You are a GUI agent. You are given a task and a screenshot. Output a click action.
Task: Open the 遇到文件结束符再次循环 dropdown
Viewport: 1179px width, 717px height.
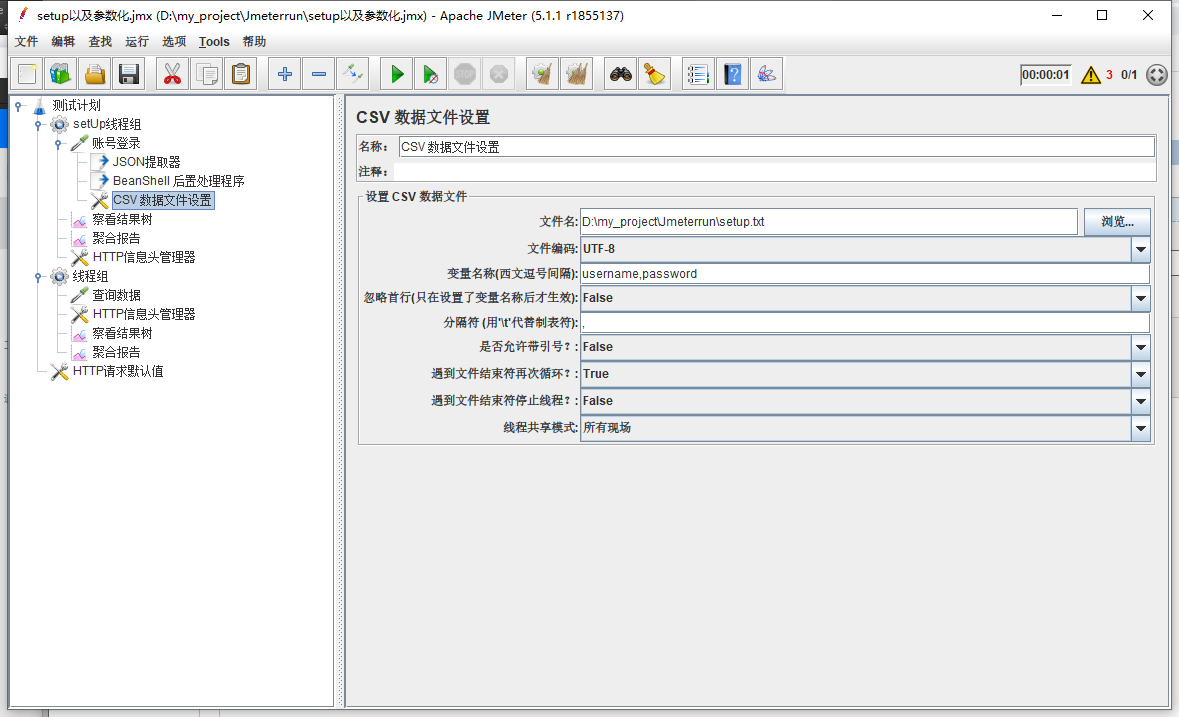coord(1141,374)
